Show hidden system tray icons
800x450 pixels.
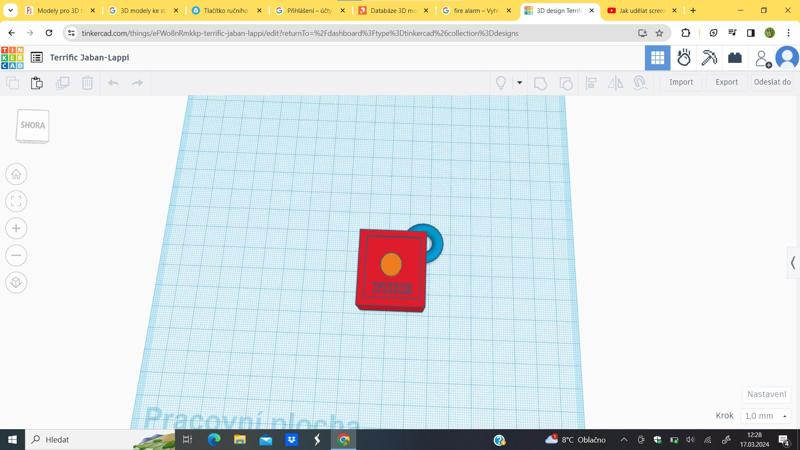624,439
